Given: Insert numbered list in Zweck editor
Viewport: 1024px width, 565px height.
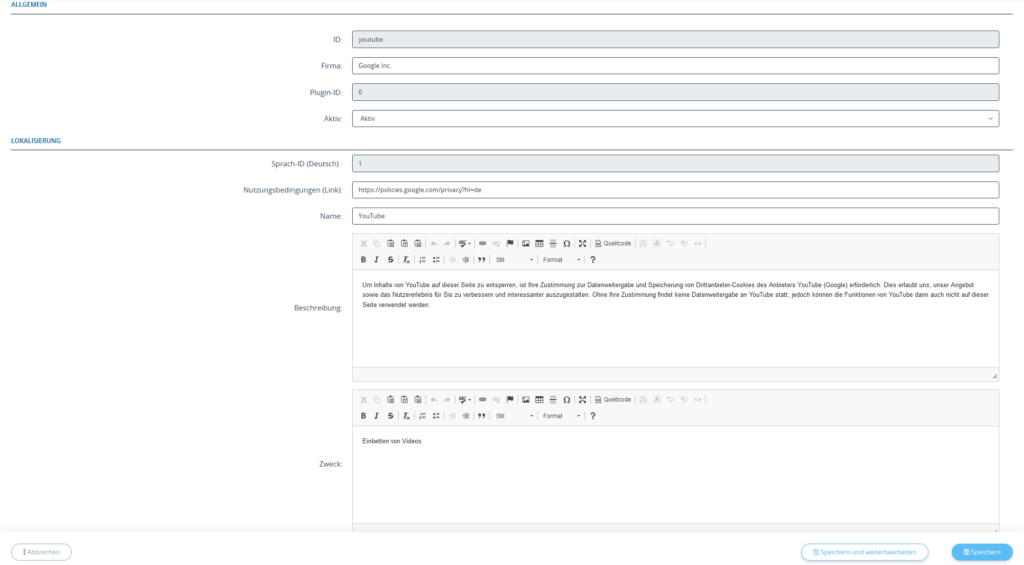Looking at the screenshot, I should [x=423, y=416].
